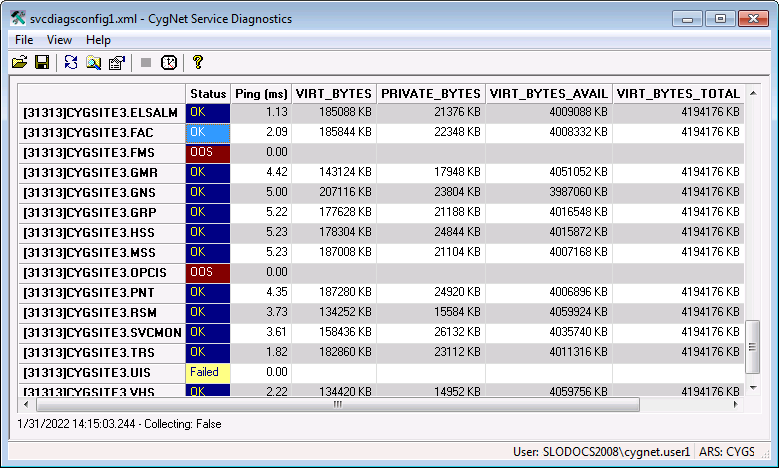Click the clock timer icon in toolbar
This screenshot has height=468, width=779.
169,63
